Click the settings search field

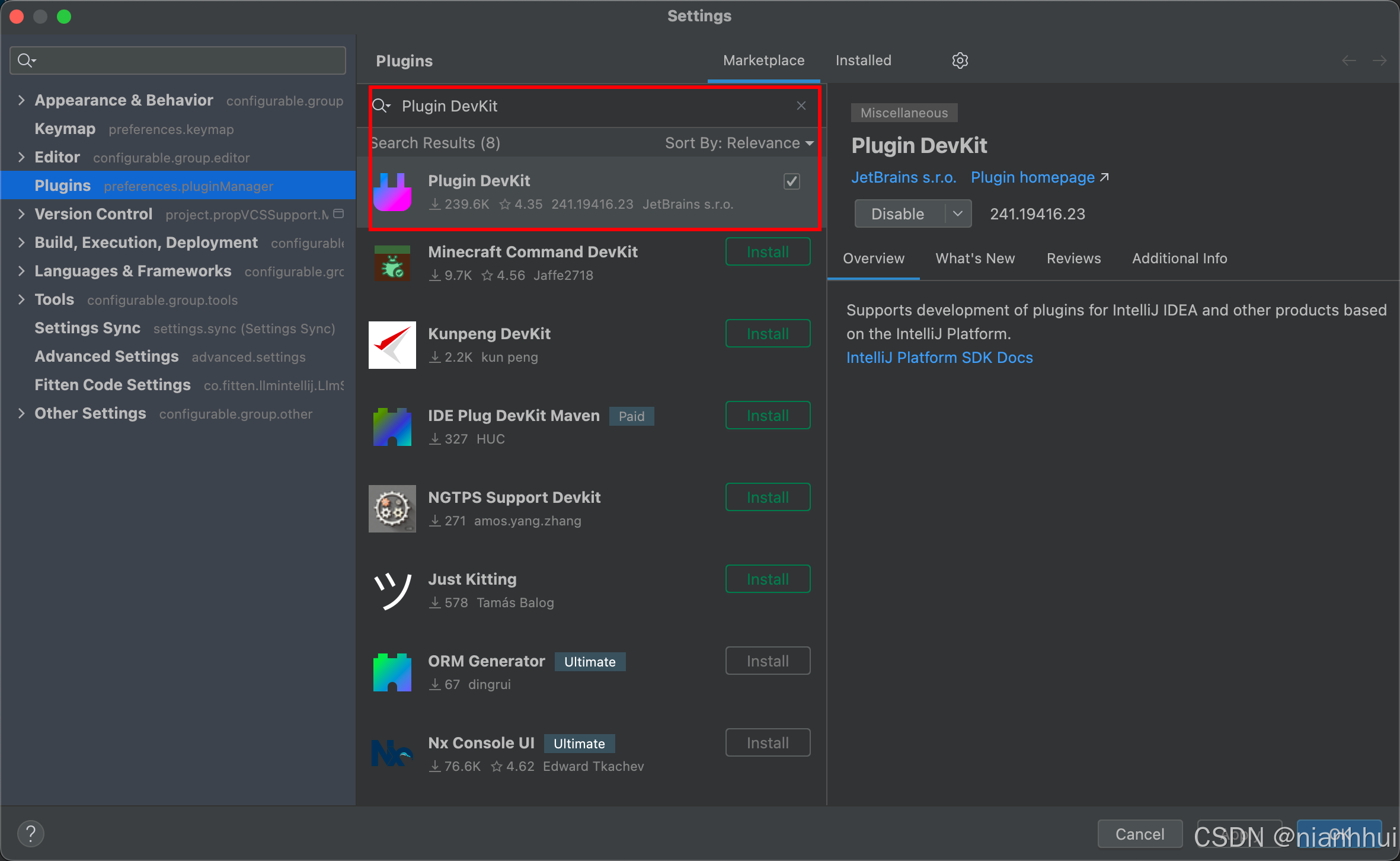(178, 60)
